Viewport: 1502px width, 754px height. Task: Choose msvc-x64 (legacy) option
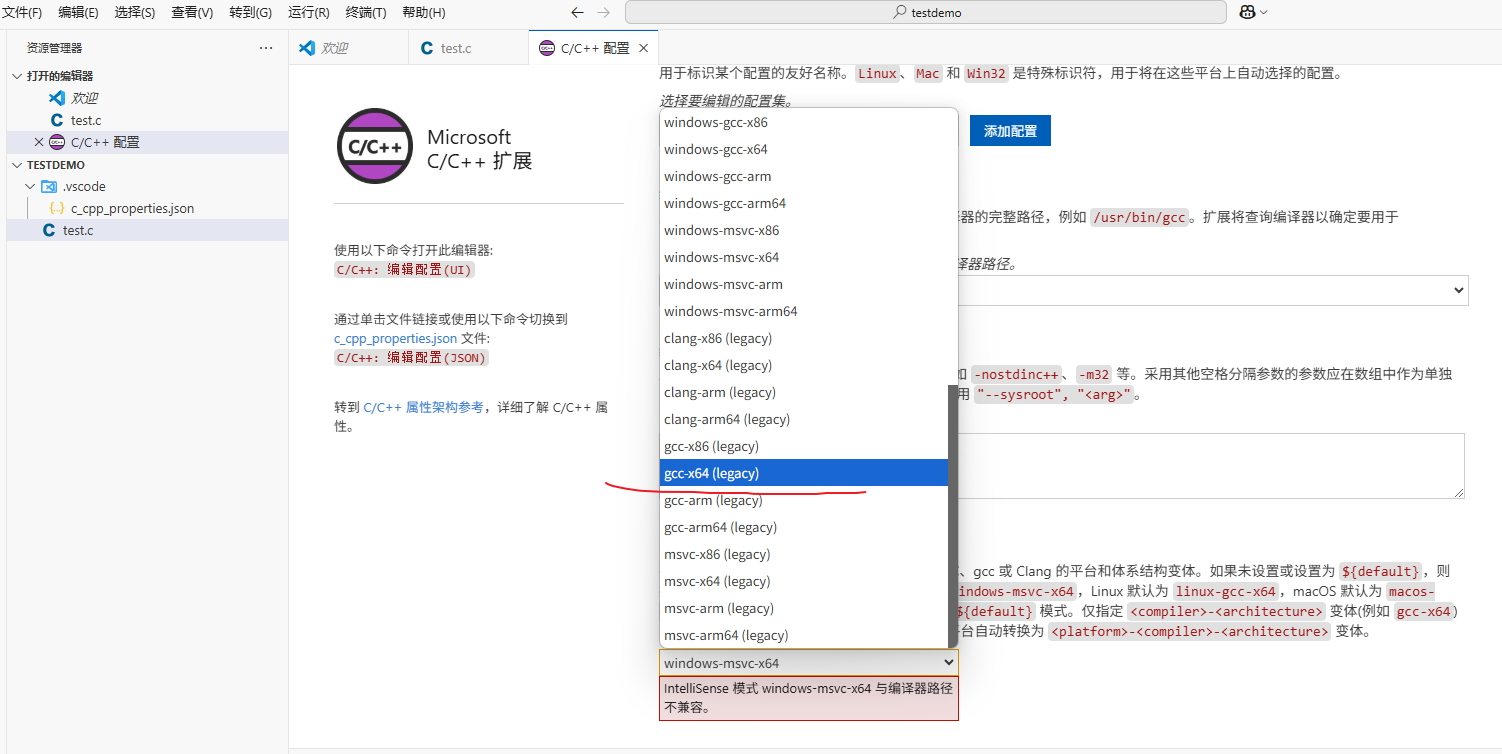(x=804, y=581)
